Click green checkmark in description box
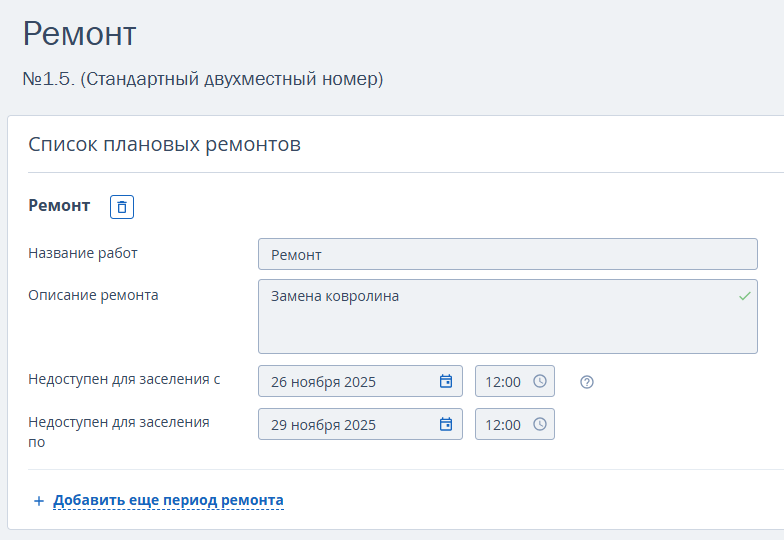This screenshot has width=784, height=540. 744,296
